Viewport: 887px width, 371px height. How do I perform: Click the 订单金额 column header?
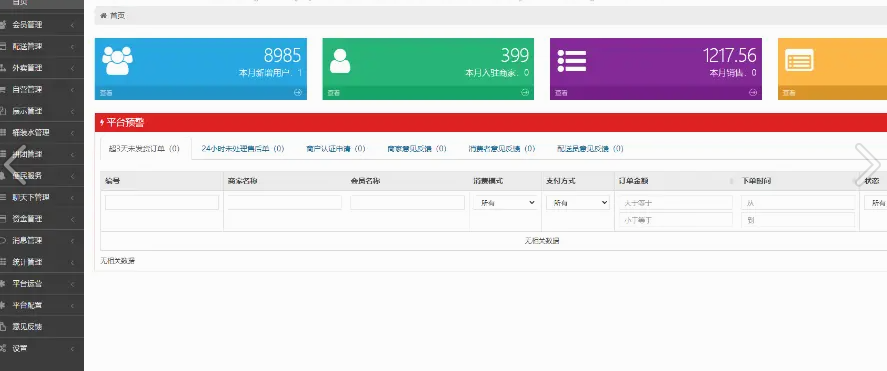(x=675, y=181)
